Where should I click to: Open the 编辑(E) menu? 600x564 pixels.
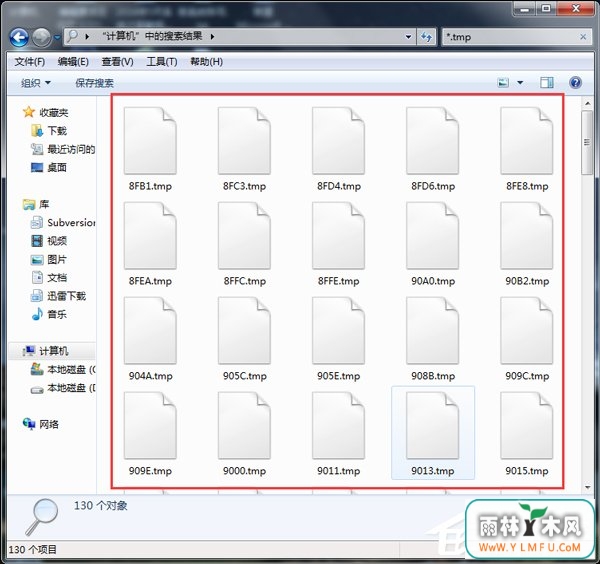[x=73, y=62]
